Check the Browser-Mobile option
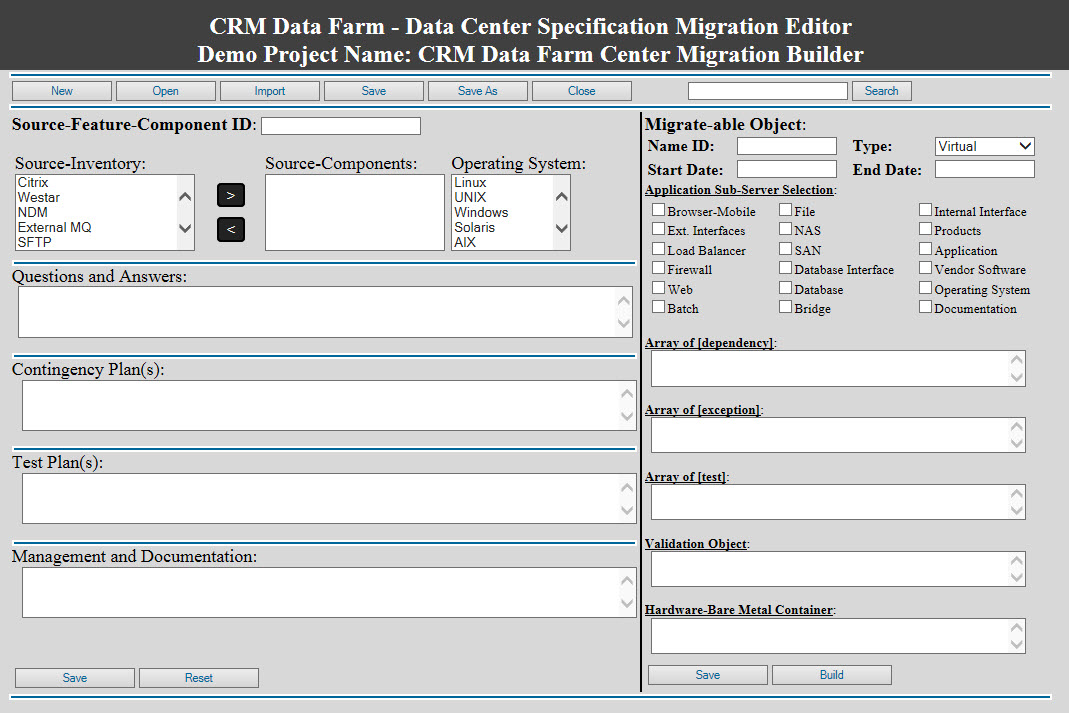The height and width of the screenshot is (713, 1069). 658,209
